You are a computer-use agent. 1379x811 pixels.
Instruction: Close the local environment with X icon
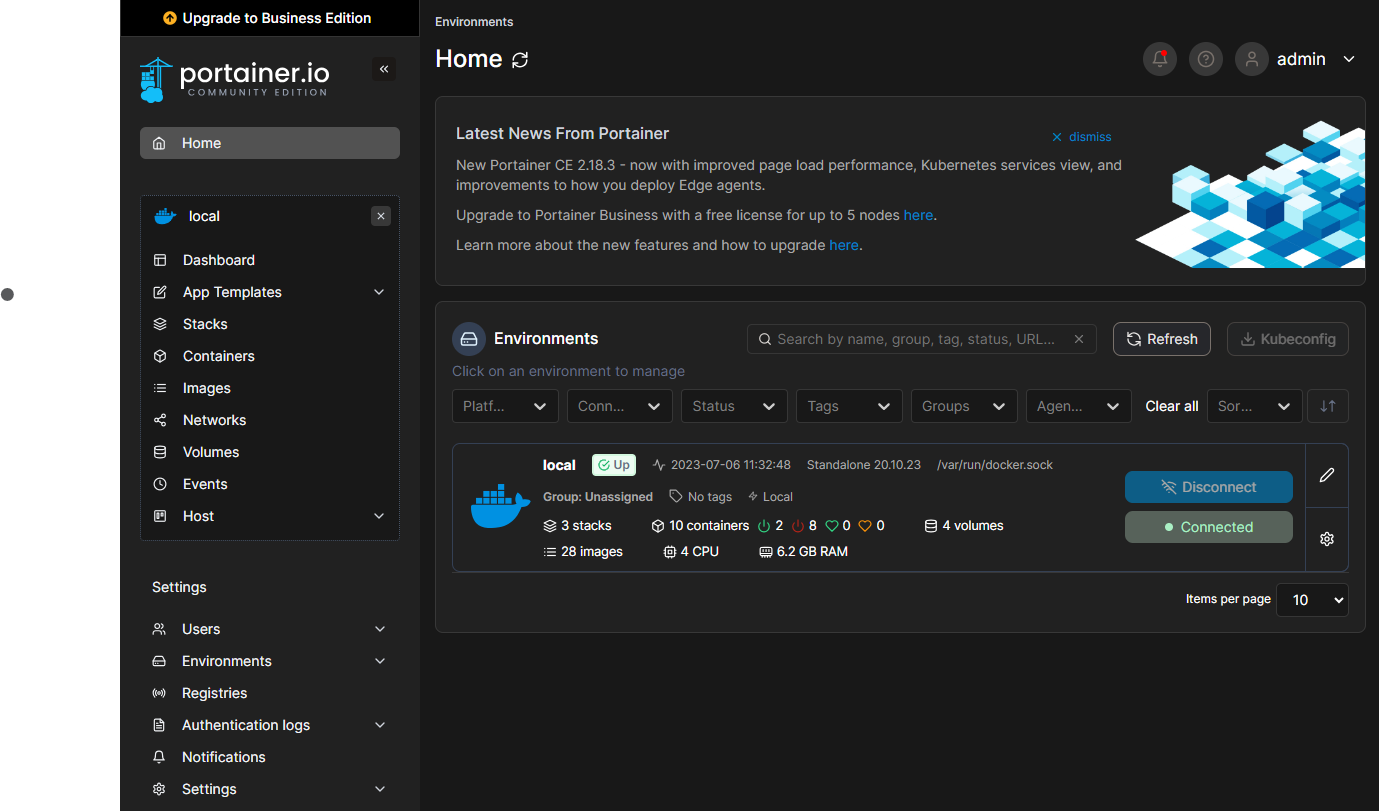[x=381, y=216]
